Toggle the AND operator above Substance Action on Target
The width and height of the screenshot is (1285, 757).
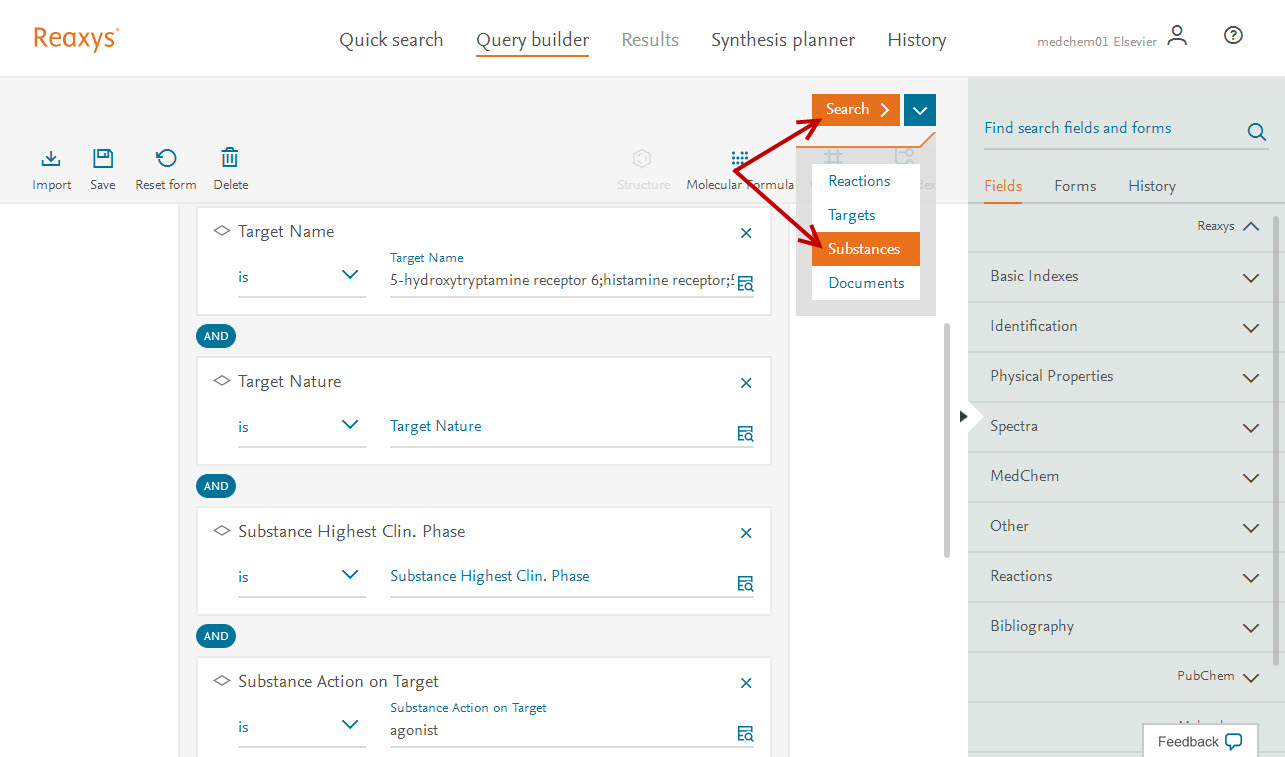tap(216, 636)
